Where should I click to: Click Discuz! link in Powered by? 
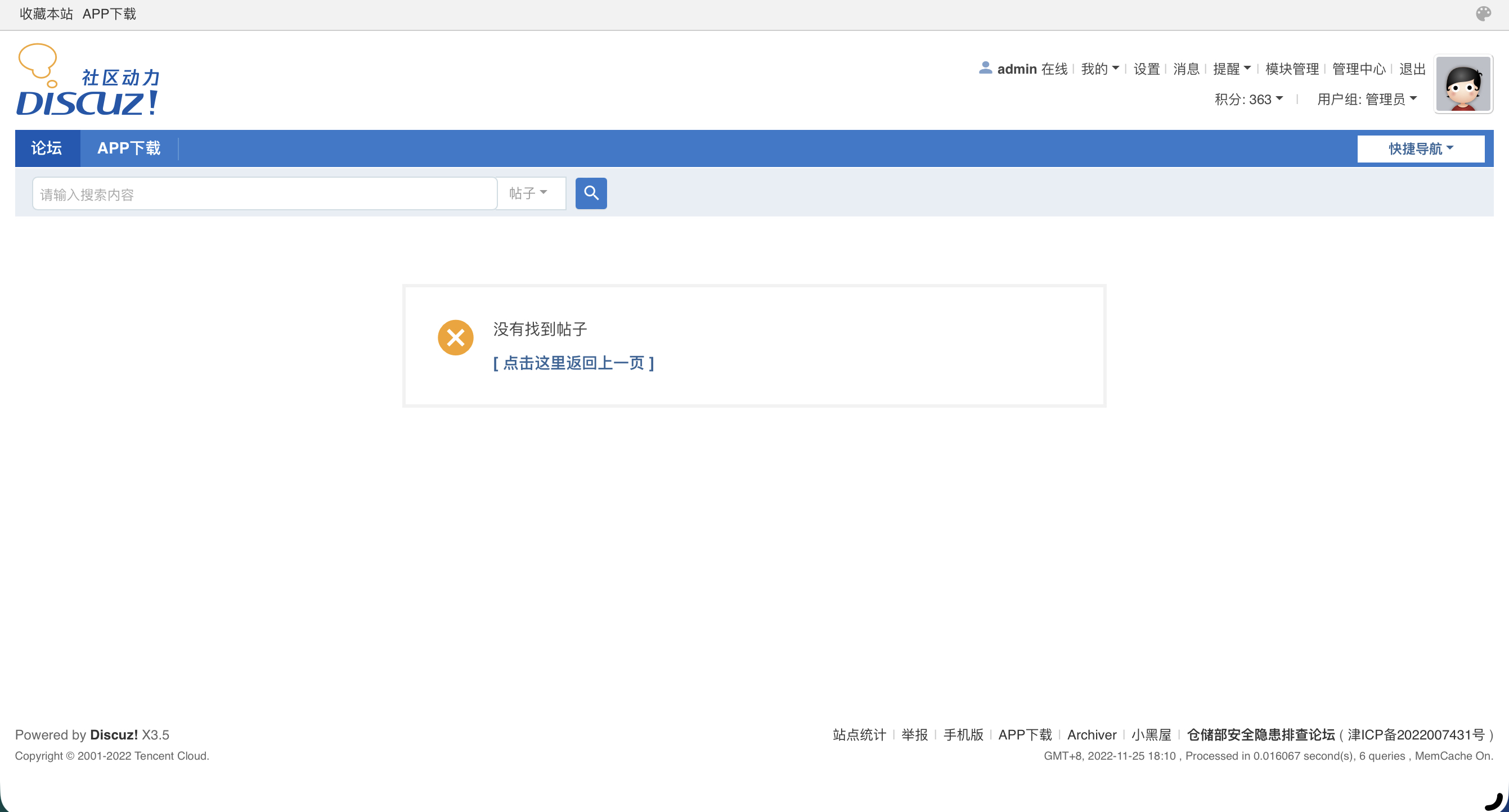click(114, 735)
